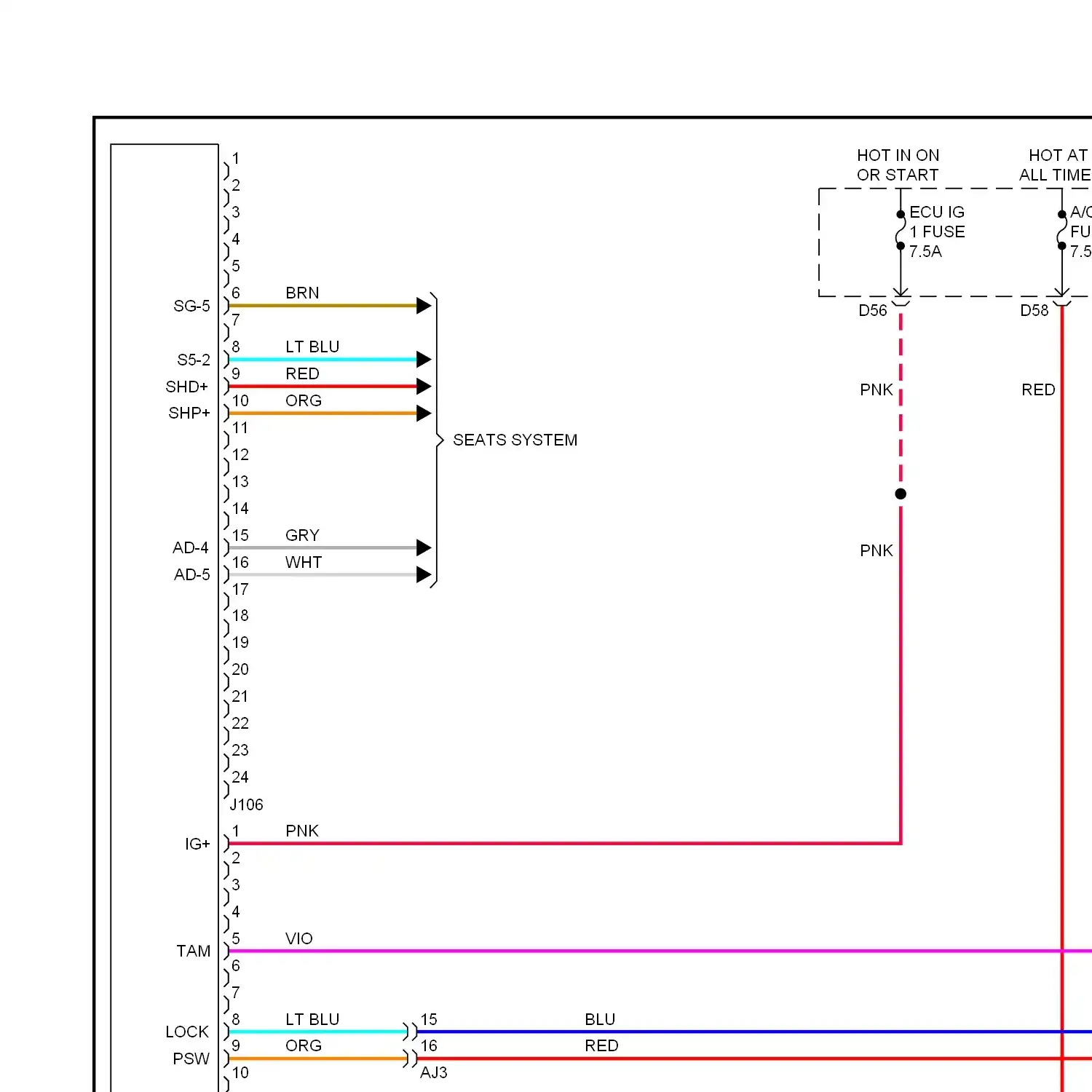Viewport: 1092px width, 1092px height.
Task: Click the PSW terminal label
Action: click(191, 1059)
